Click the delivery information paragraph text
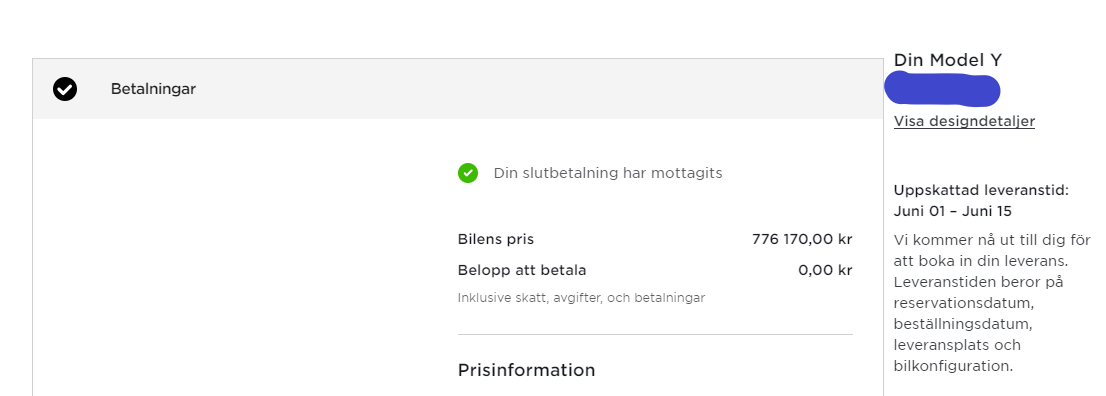 tap(992, 303)
